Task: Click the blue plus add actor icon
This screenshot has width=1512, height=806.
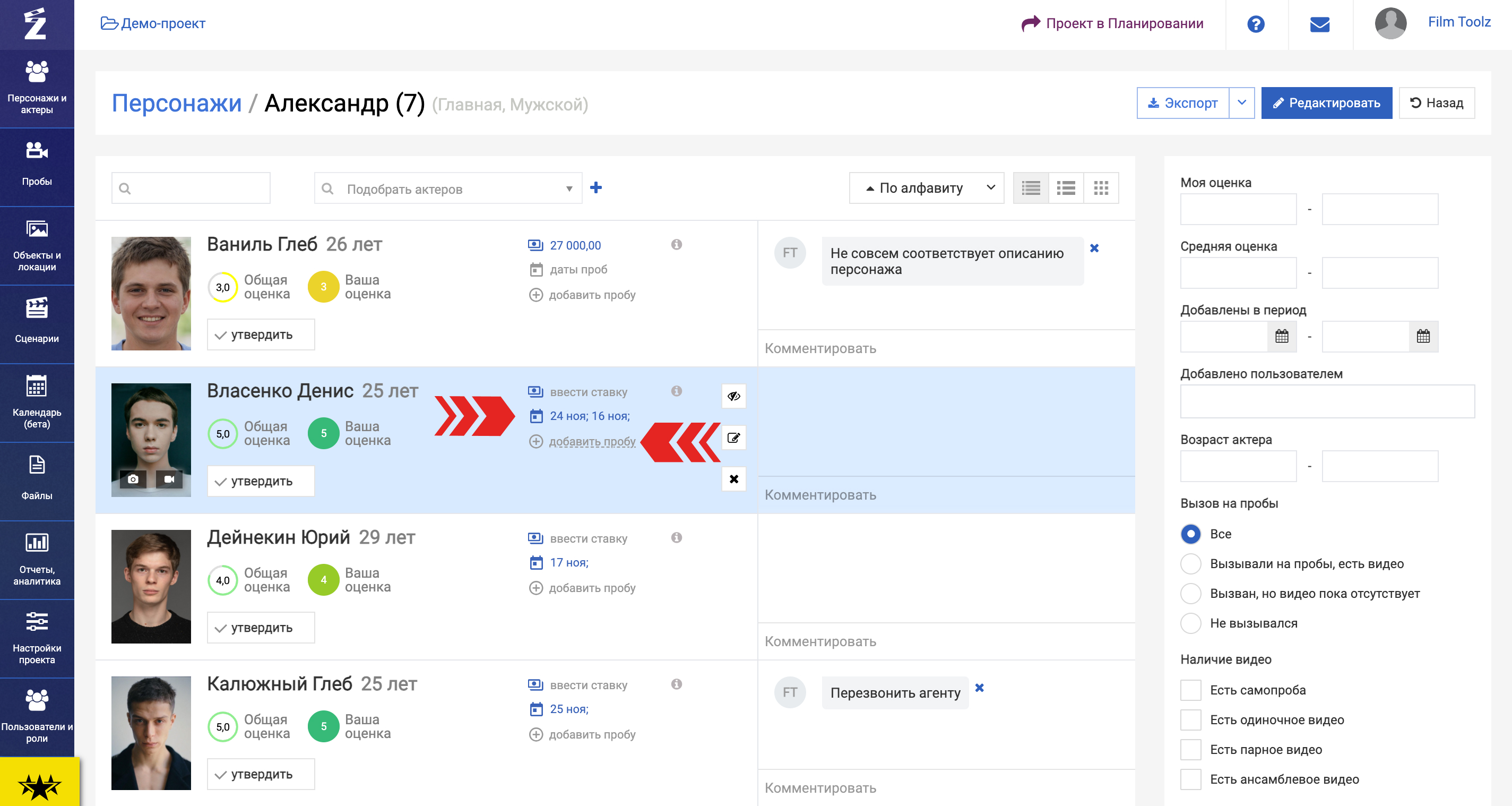Action: pyautogui.click(x=596, y=187)
